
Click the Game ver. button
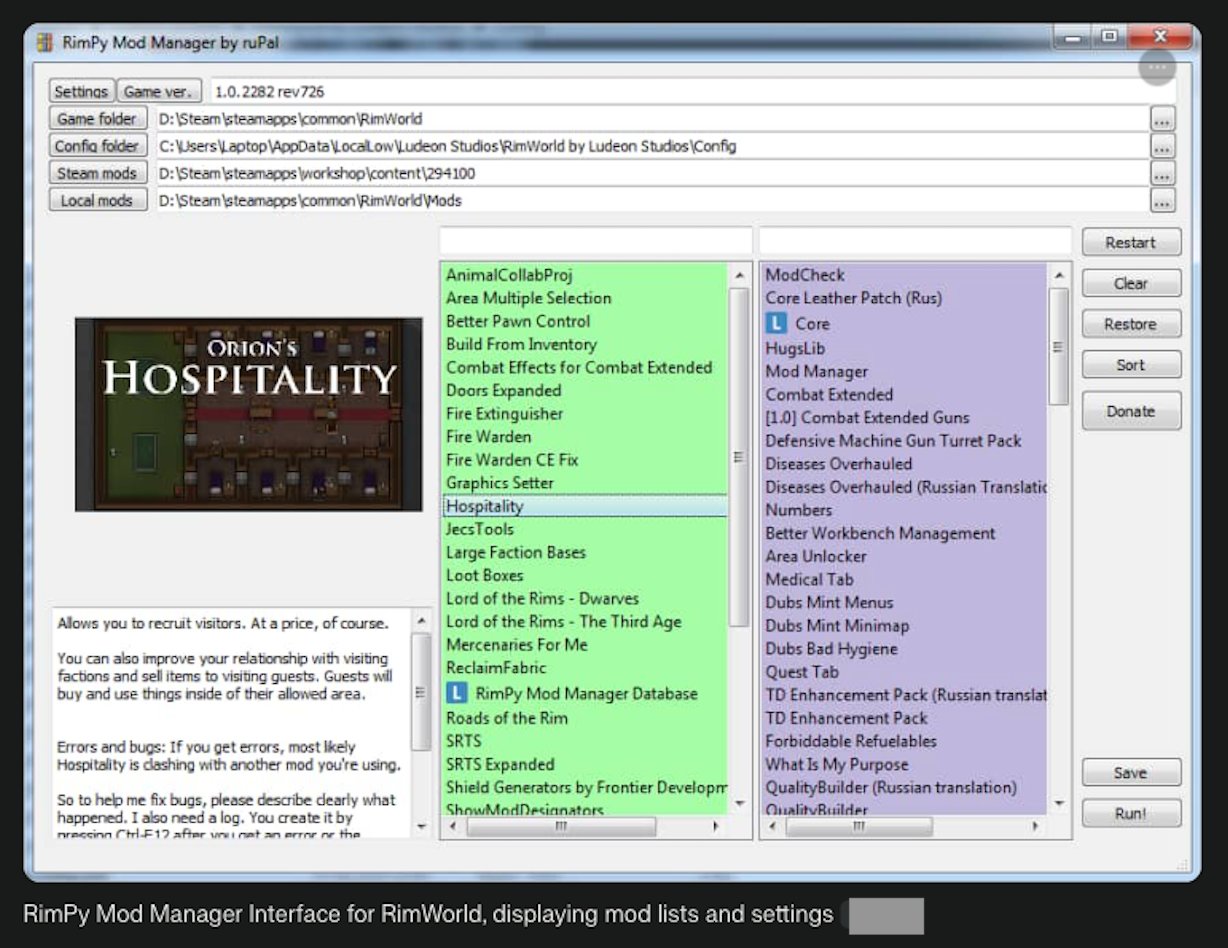click(159, 91)
